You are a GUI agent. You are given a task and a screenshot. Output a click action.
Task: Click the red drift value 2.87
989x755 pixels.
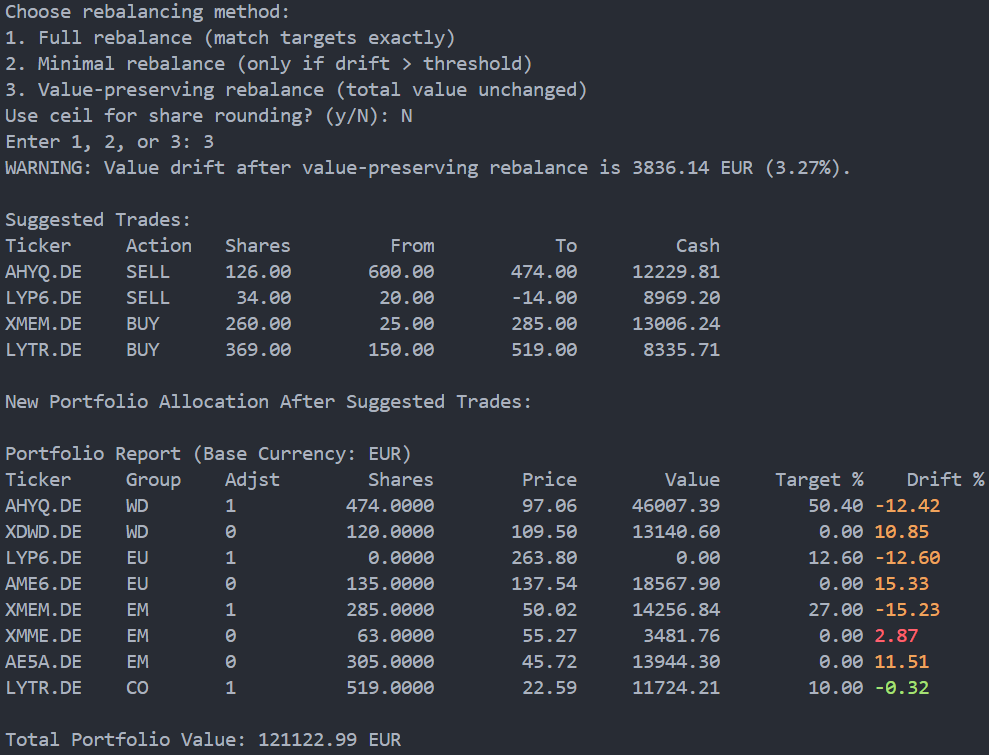(896, 636)
